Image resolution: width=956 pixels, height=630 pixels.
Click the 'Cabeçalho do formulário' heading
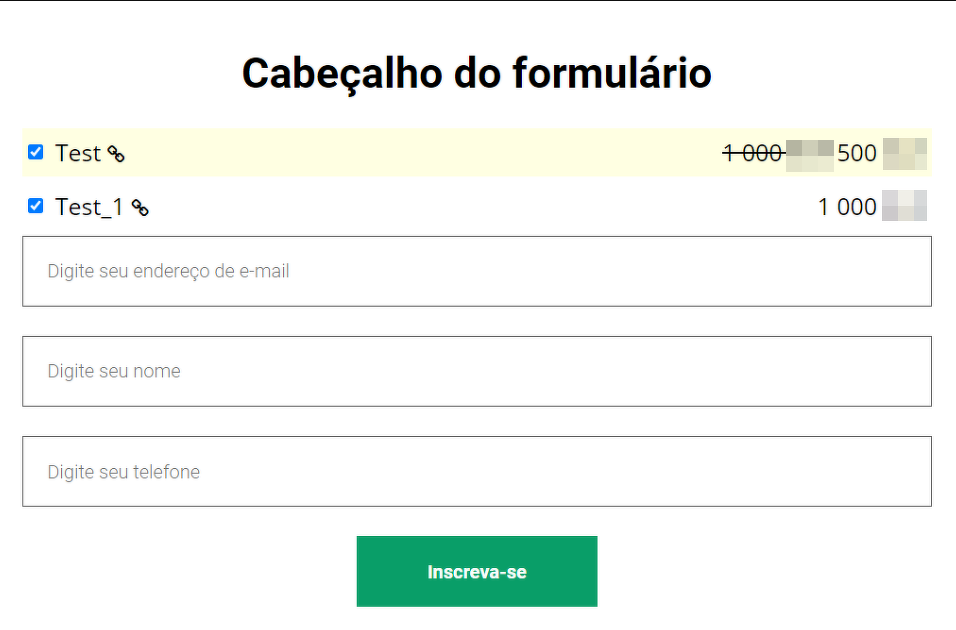(477, 73)
